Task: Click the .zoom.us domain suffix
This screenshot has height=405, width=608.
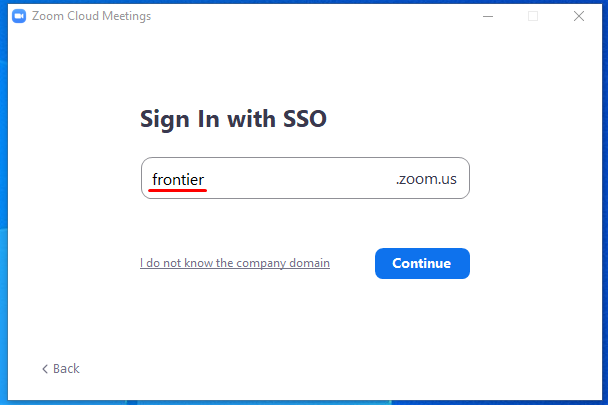Action: 426,179
